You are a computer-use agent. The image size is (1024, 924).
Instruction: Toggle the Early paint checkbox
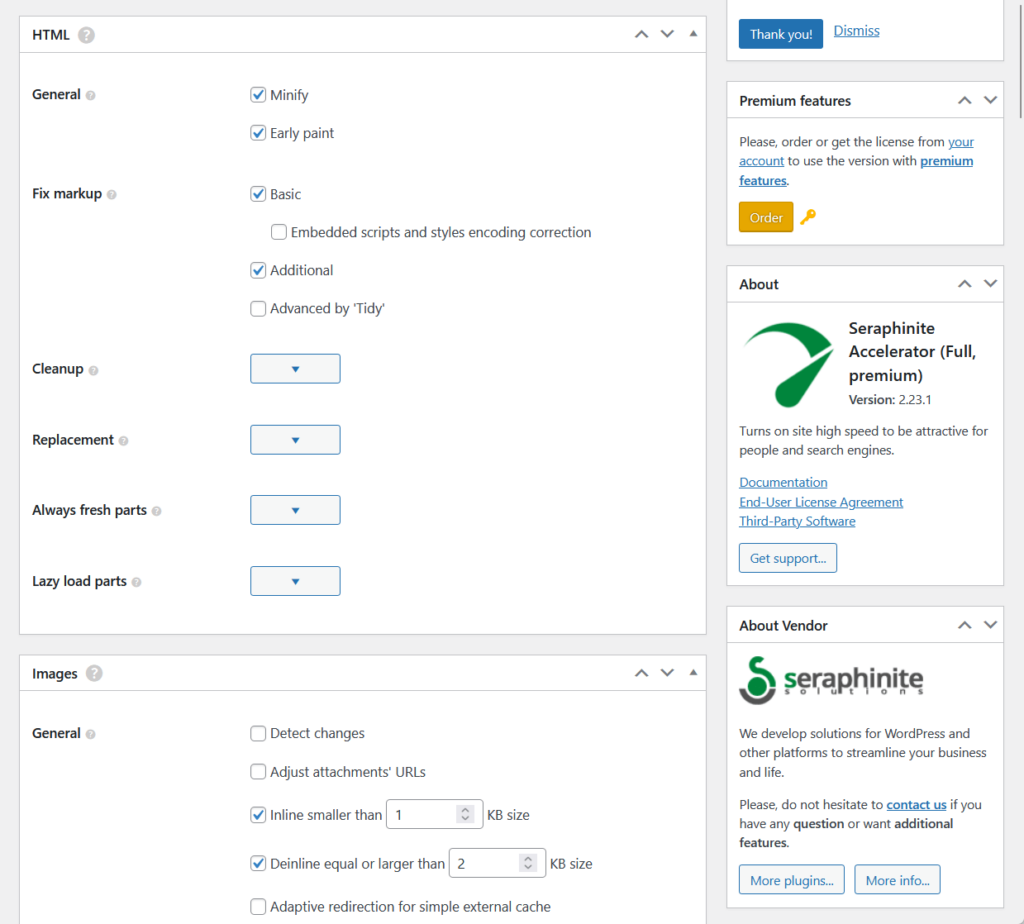[258, 133]
